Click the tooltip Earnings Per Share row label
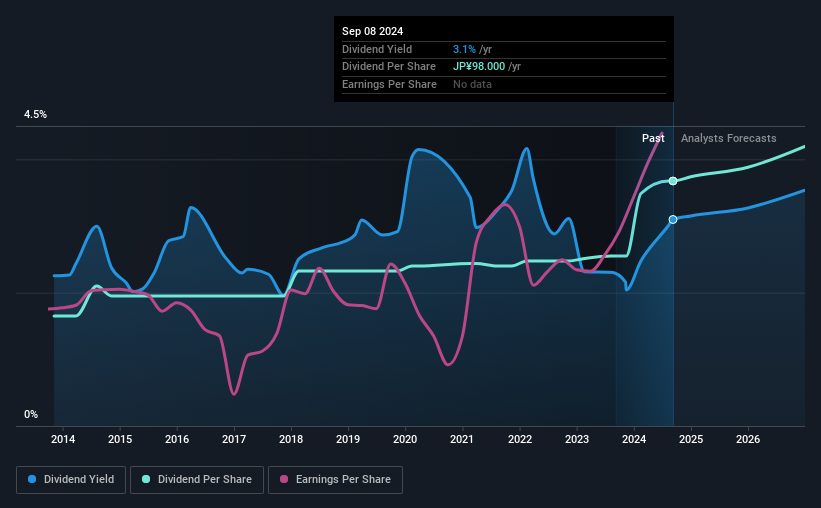 (389, 84)
